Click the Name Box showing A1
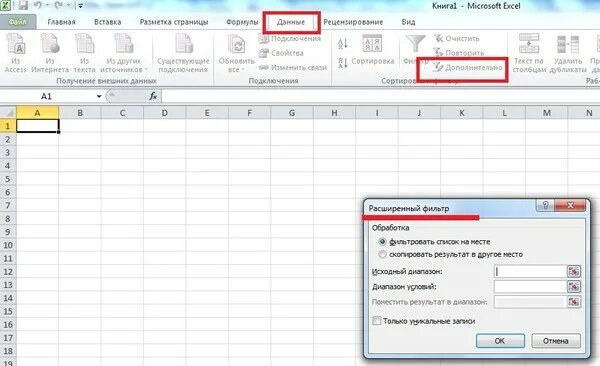600x366 pixels. [47, 96]
